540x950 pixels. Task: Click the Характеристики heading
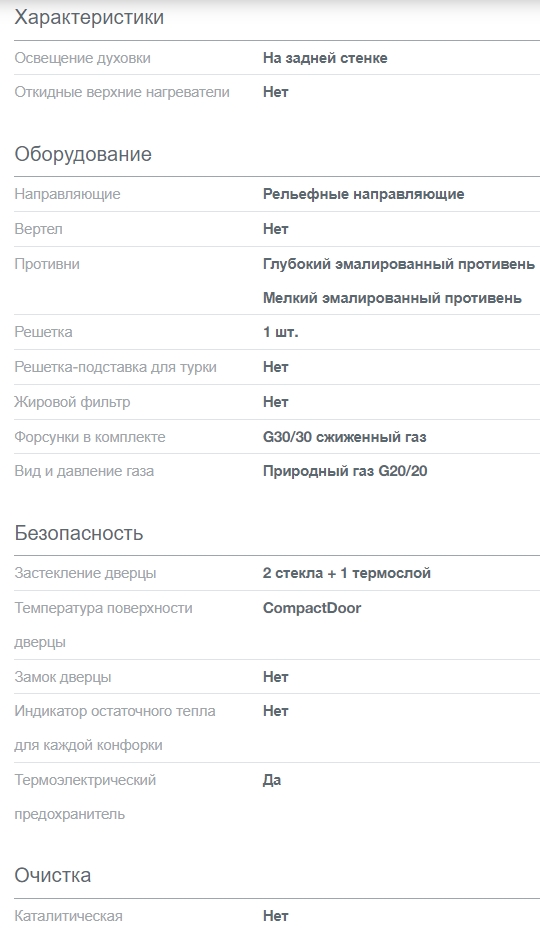[x=89, y=18]
